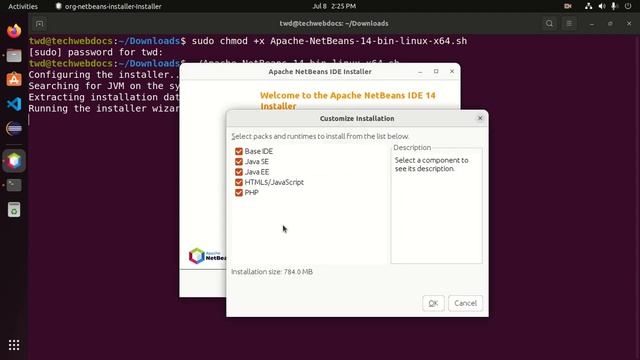Open the Files manager dock icon
The image size is (640, 360).
coord(14,55)
